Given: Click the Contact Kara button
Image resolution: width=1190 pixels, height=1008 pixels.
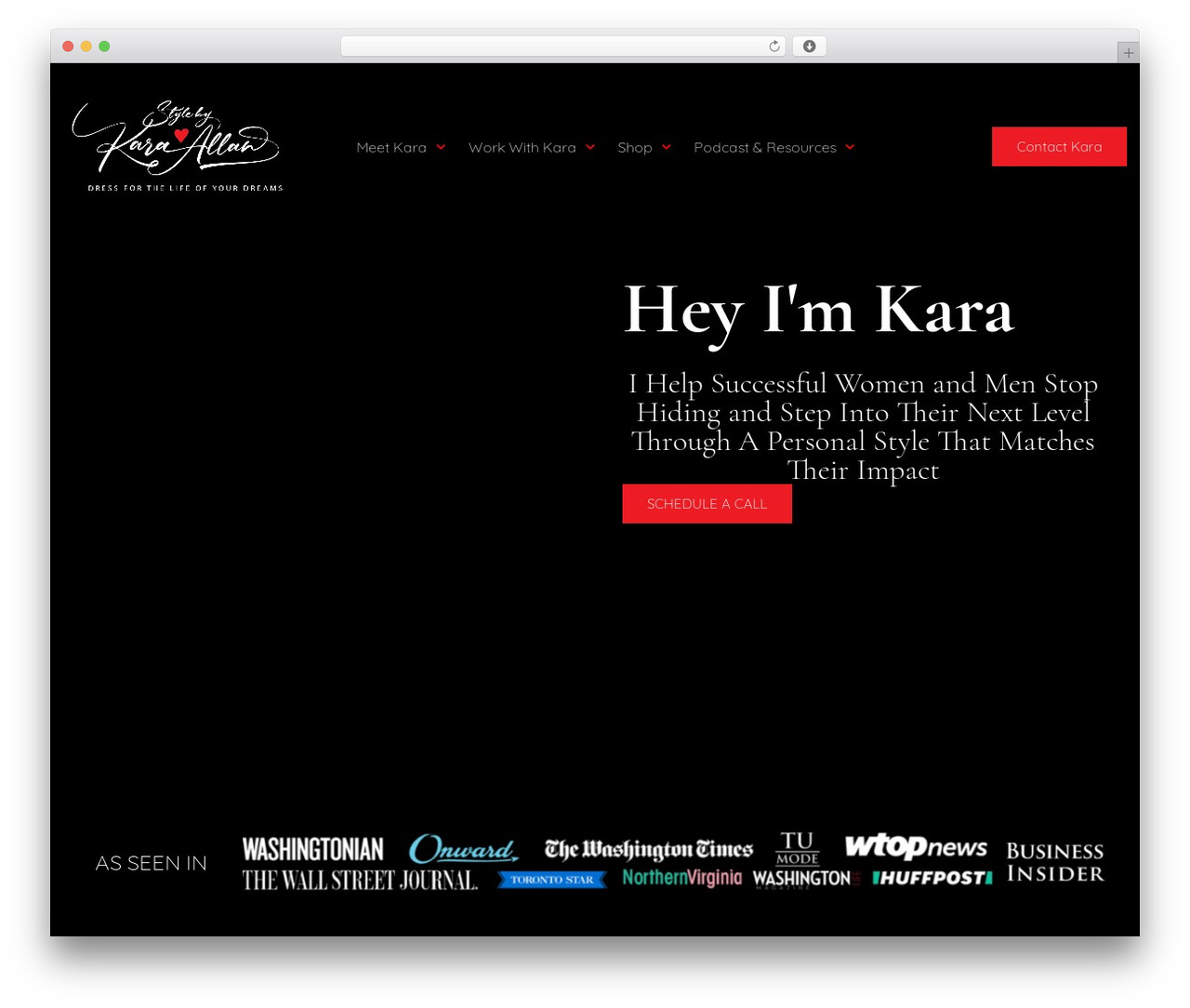Looking at the screenshot, I should click(1059, 147).
